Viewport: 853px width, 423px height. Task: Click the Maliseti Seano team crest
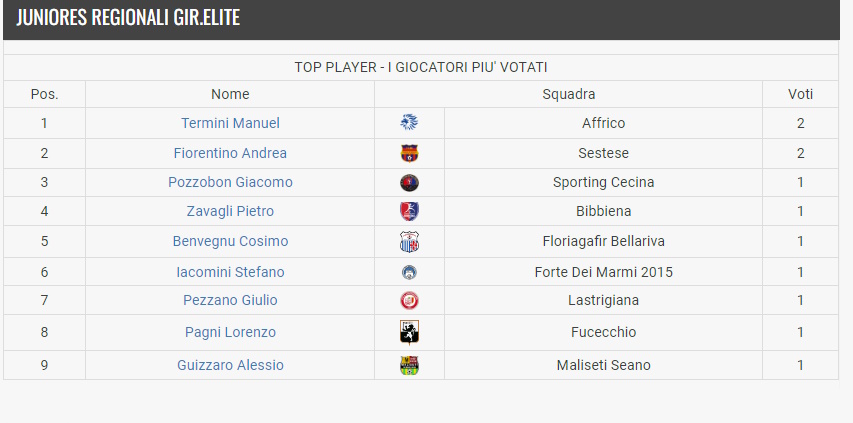coord(409,365)
